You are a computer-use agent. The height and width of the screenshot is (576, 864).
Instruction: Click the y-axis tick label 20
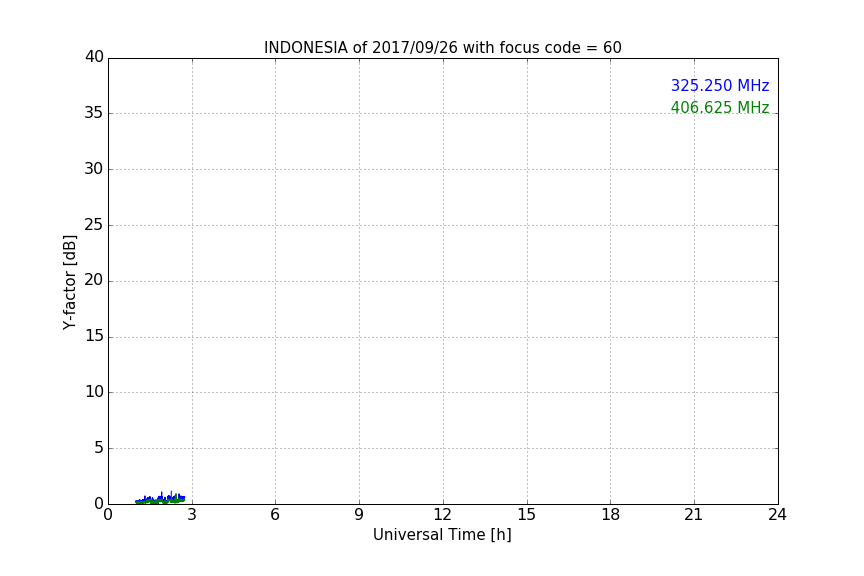[x=94, y=280]
